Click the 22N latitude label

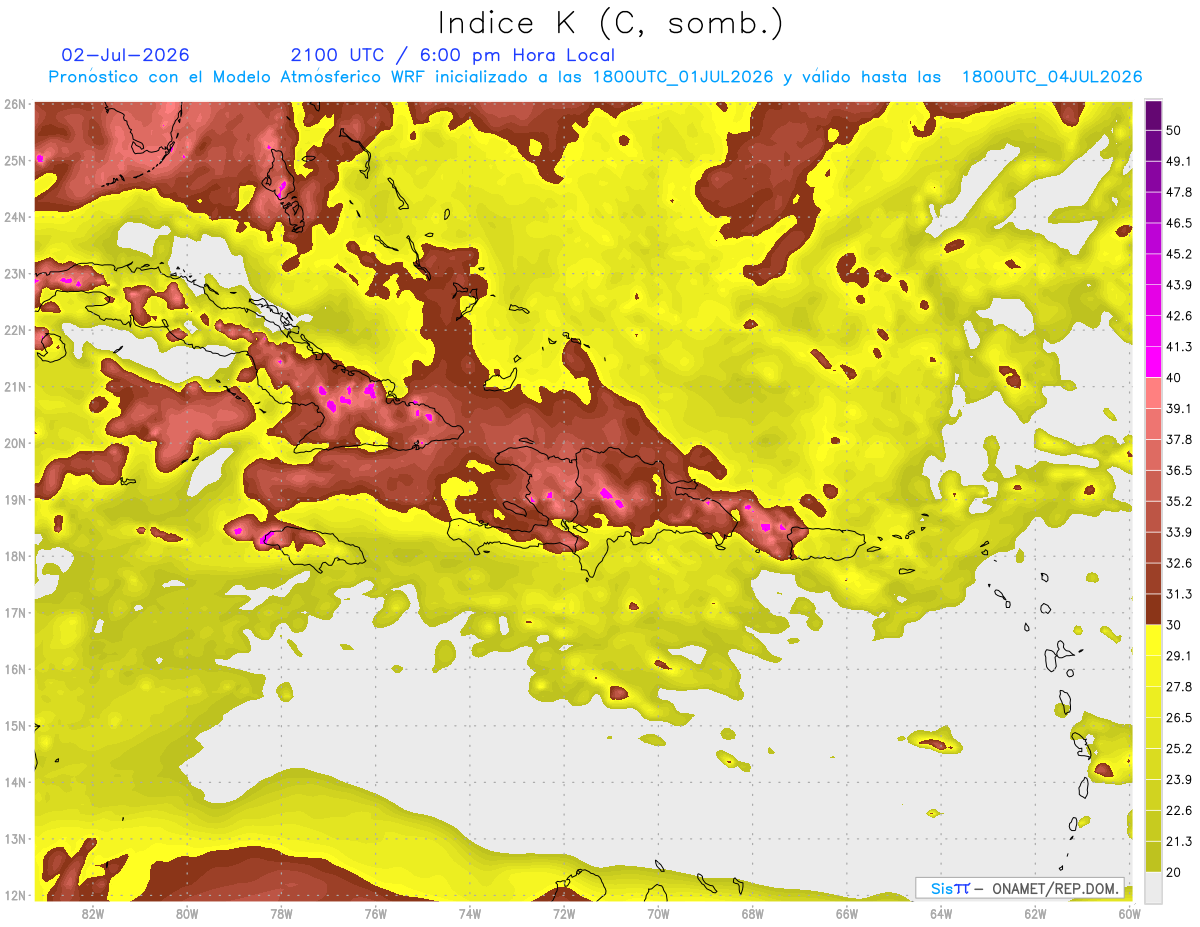point(14,330)
